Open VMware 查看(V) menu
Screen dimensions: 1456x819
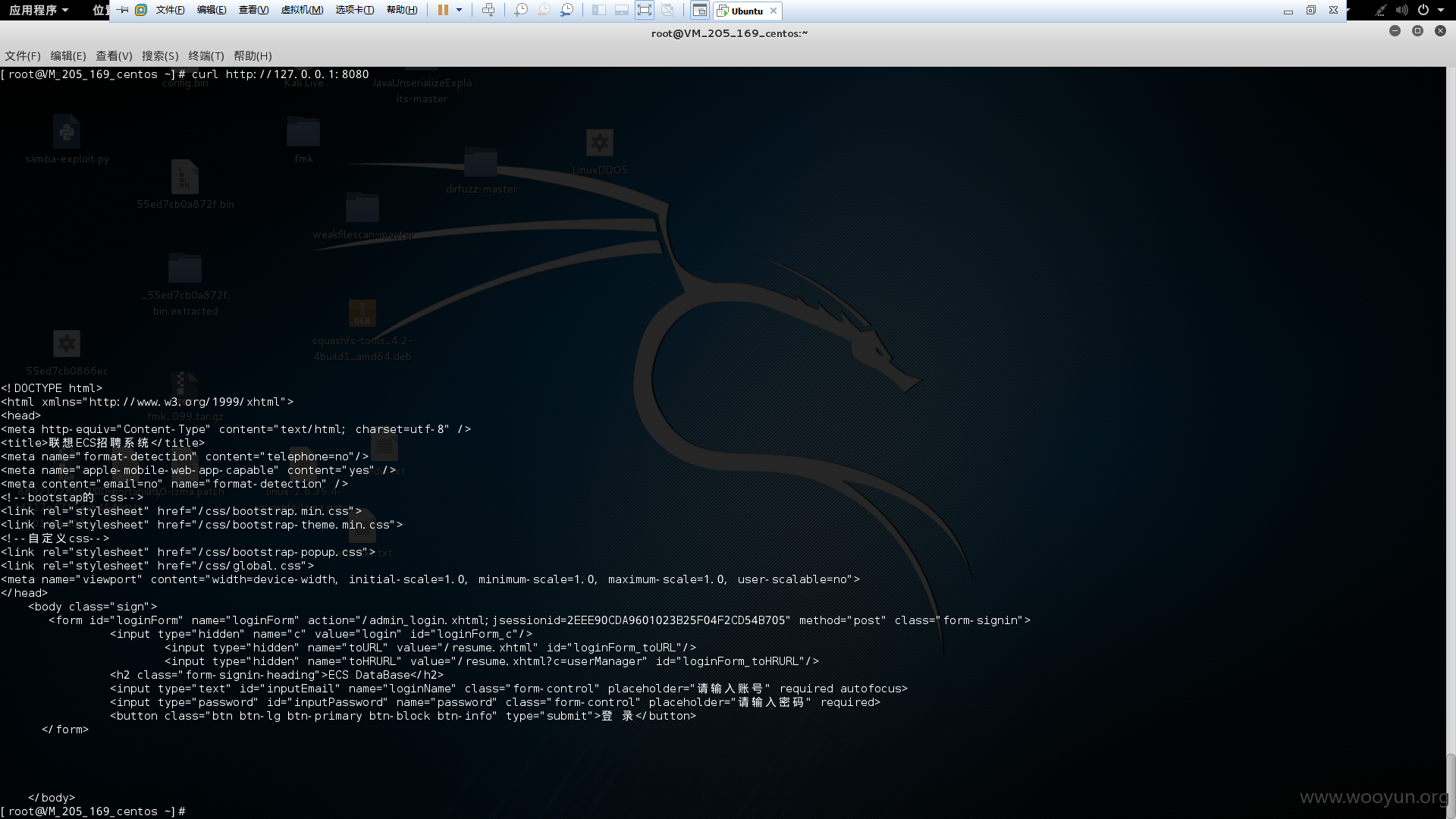(x=253, y=10)
